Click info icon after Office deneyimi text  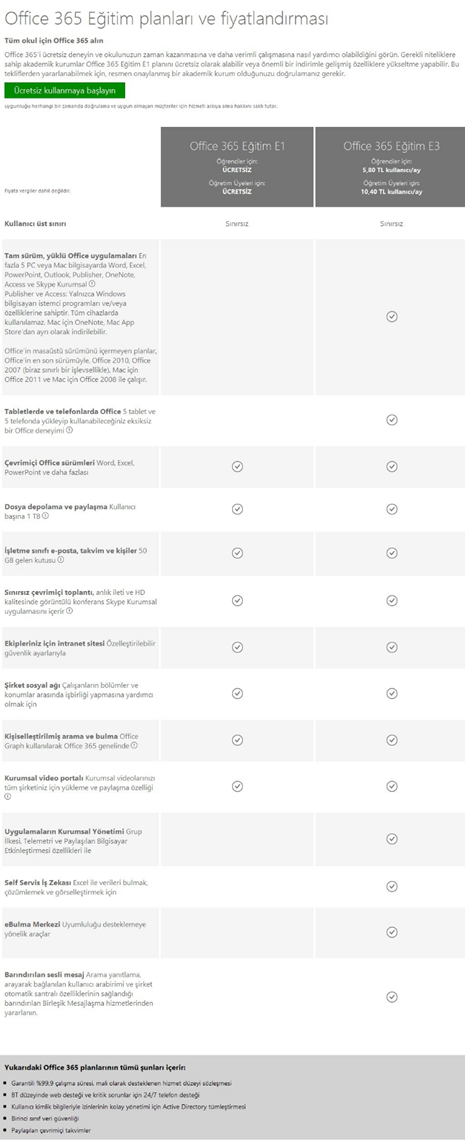pos(69,430)
